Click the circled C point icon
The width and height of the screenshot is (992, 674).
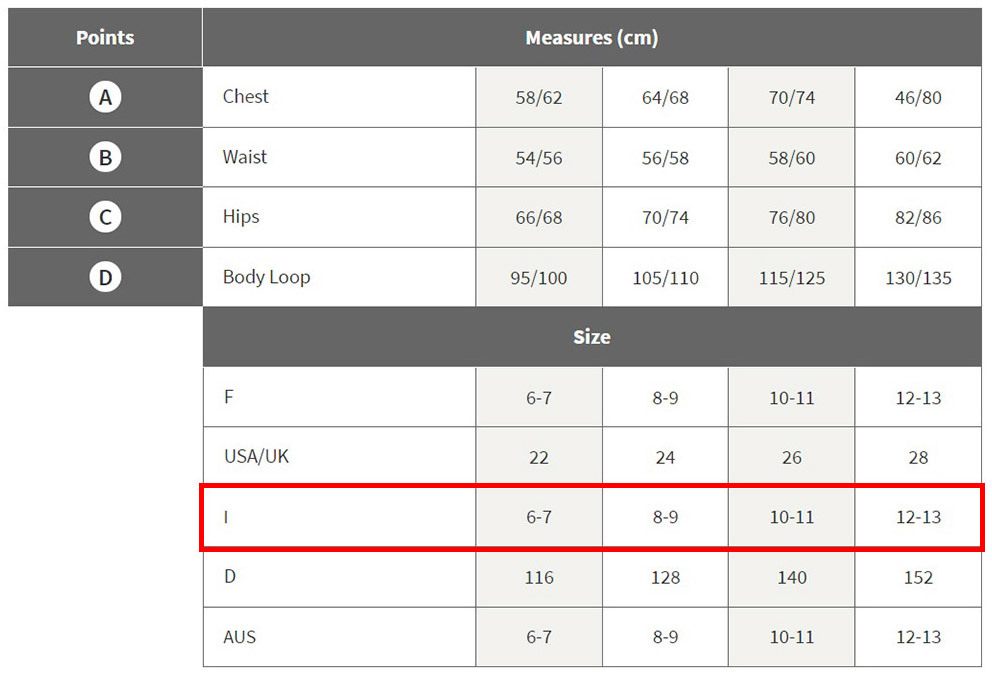(105, 217)
